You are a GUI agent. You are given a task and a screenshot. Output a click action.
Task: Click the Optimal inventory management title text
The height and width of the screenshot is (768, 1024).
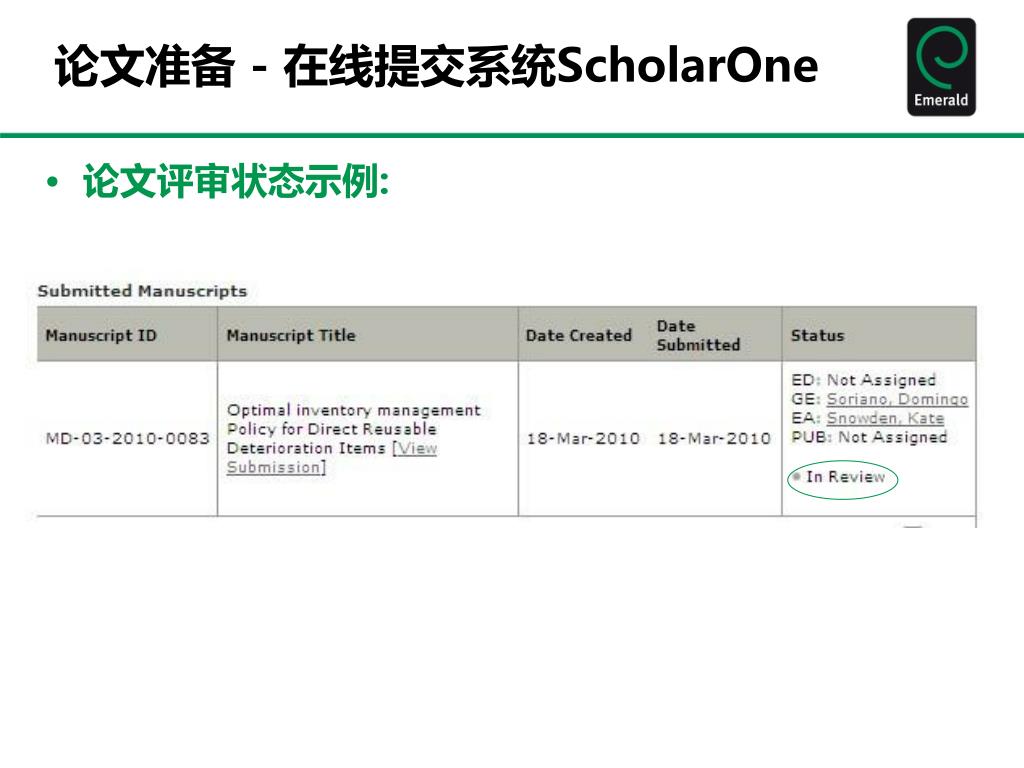point(353,429)
